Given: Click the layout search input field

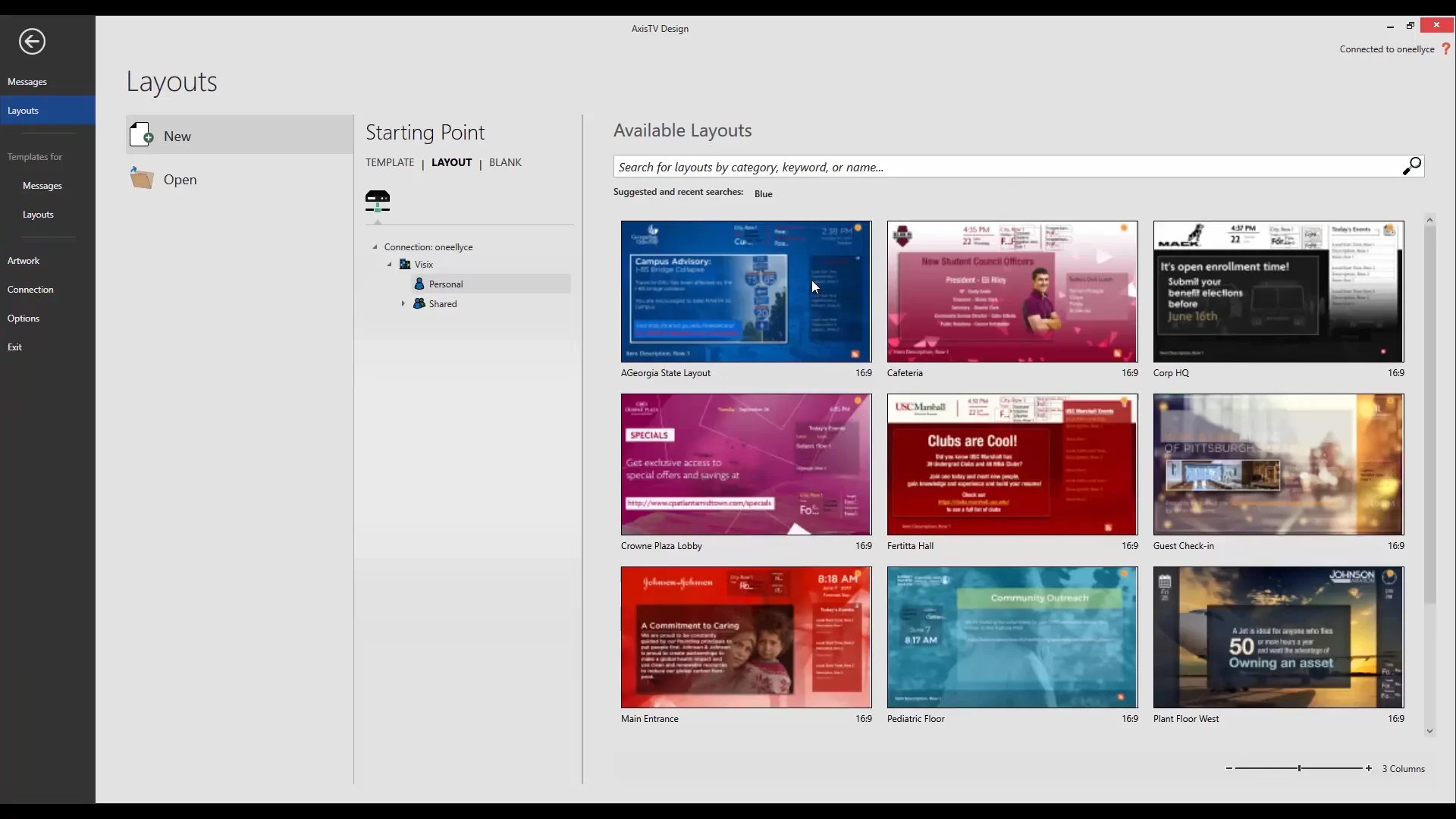Looking at the screenshot, I should [1001, 167].
